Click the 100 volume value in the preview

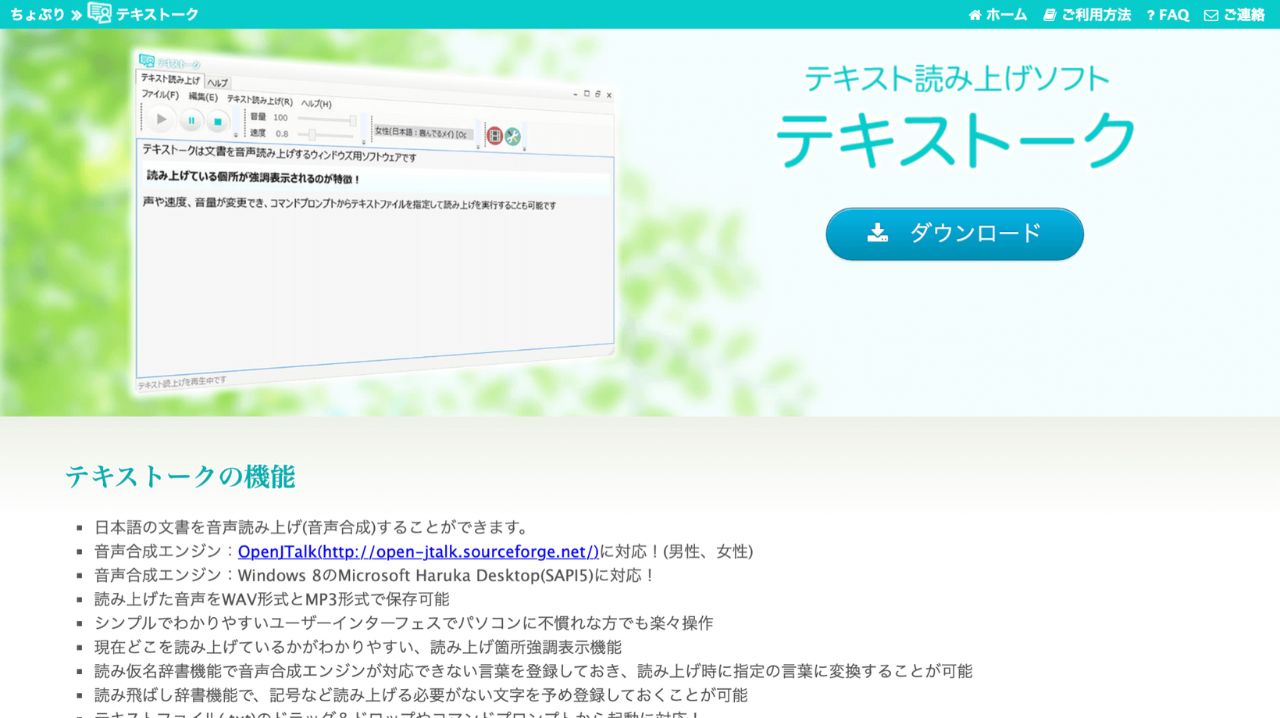tap(280, 118)
